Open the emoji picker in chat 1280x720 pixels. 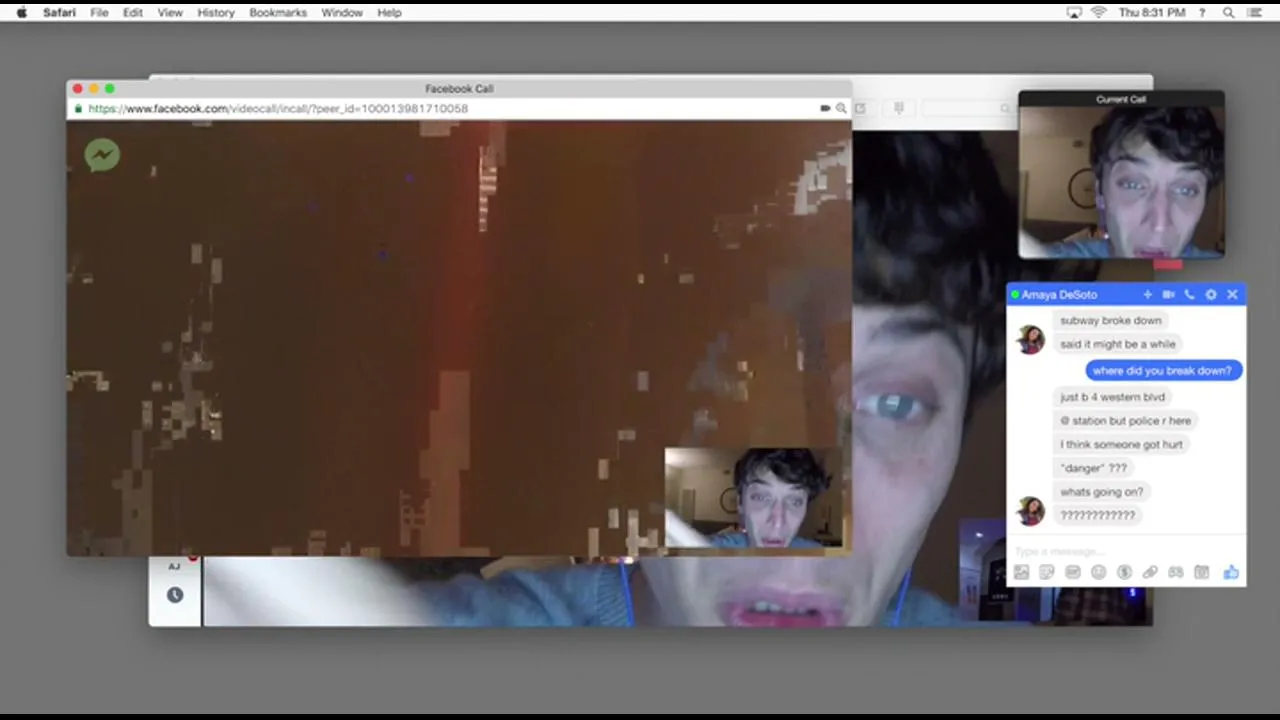(x=1098, y=573)
